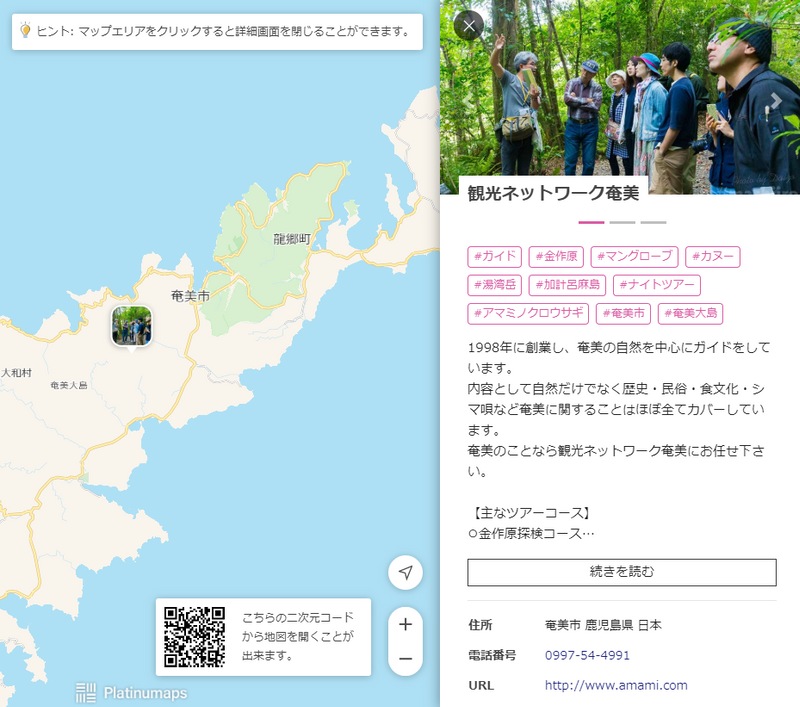Expand description with 続きを読む button
800x707 pixels.
pyautogui.click(x=622, y=572)
